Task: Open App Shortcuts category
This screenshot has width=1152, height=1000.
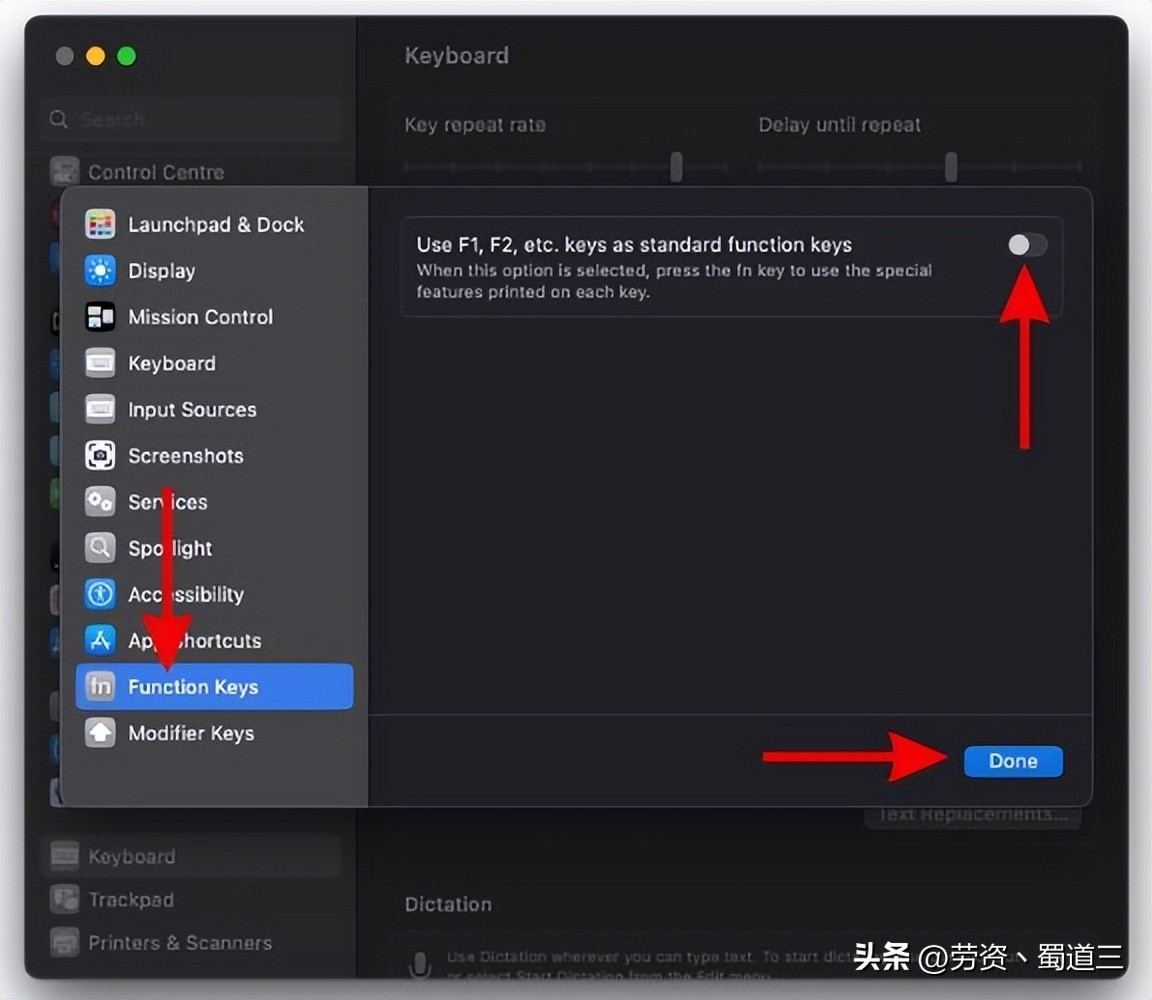Action: point(215,641)
